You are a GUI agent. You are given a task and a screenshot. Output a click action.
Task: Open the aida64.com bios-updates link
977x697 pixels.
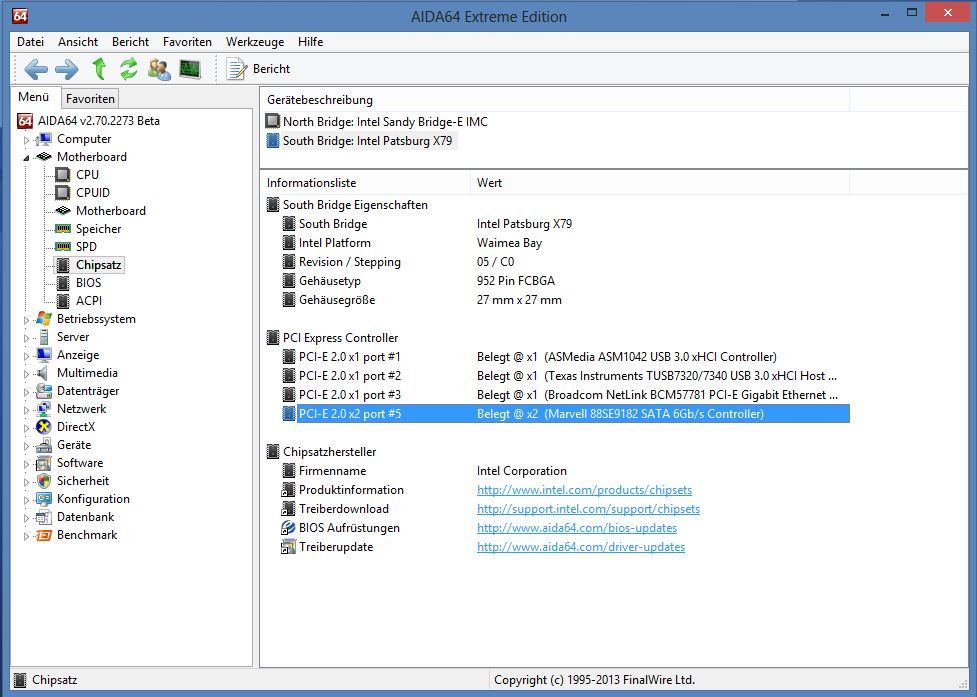pyautogui.click(x=577, y=528)
